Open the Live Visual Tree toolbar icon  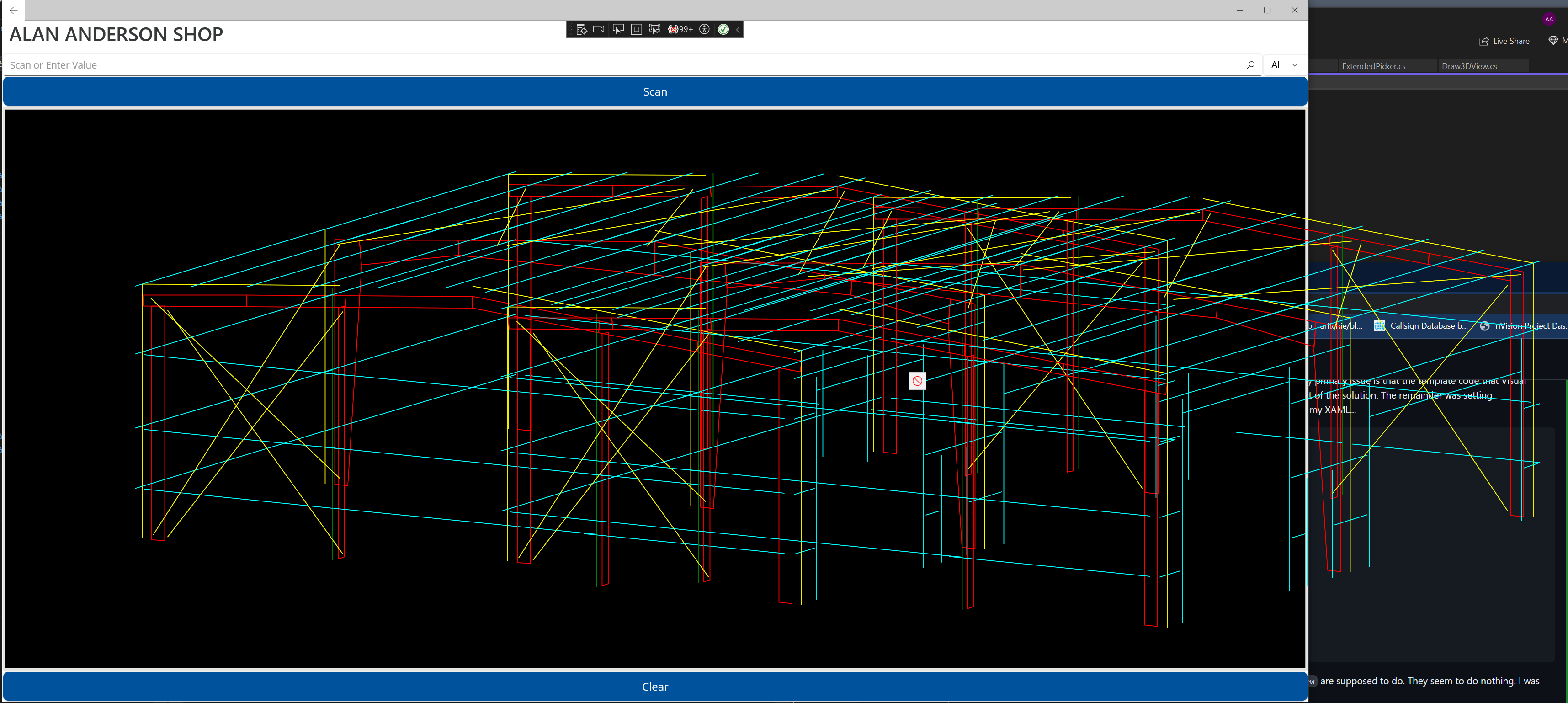[581, 29]
